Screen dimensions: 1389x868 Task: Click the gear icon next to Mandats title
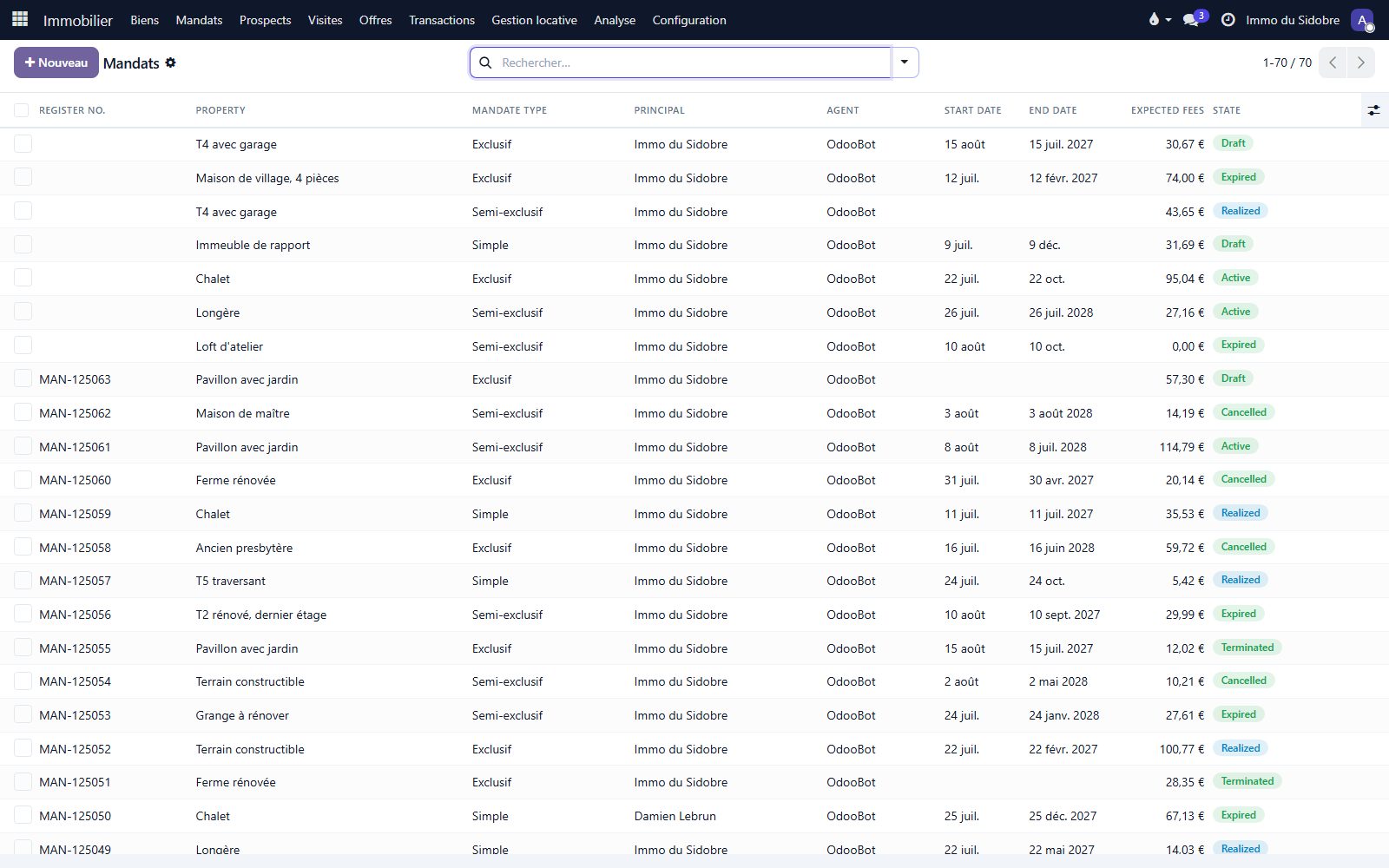click(x=170, y=62)
